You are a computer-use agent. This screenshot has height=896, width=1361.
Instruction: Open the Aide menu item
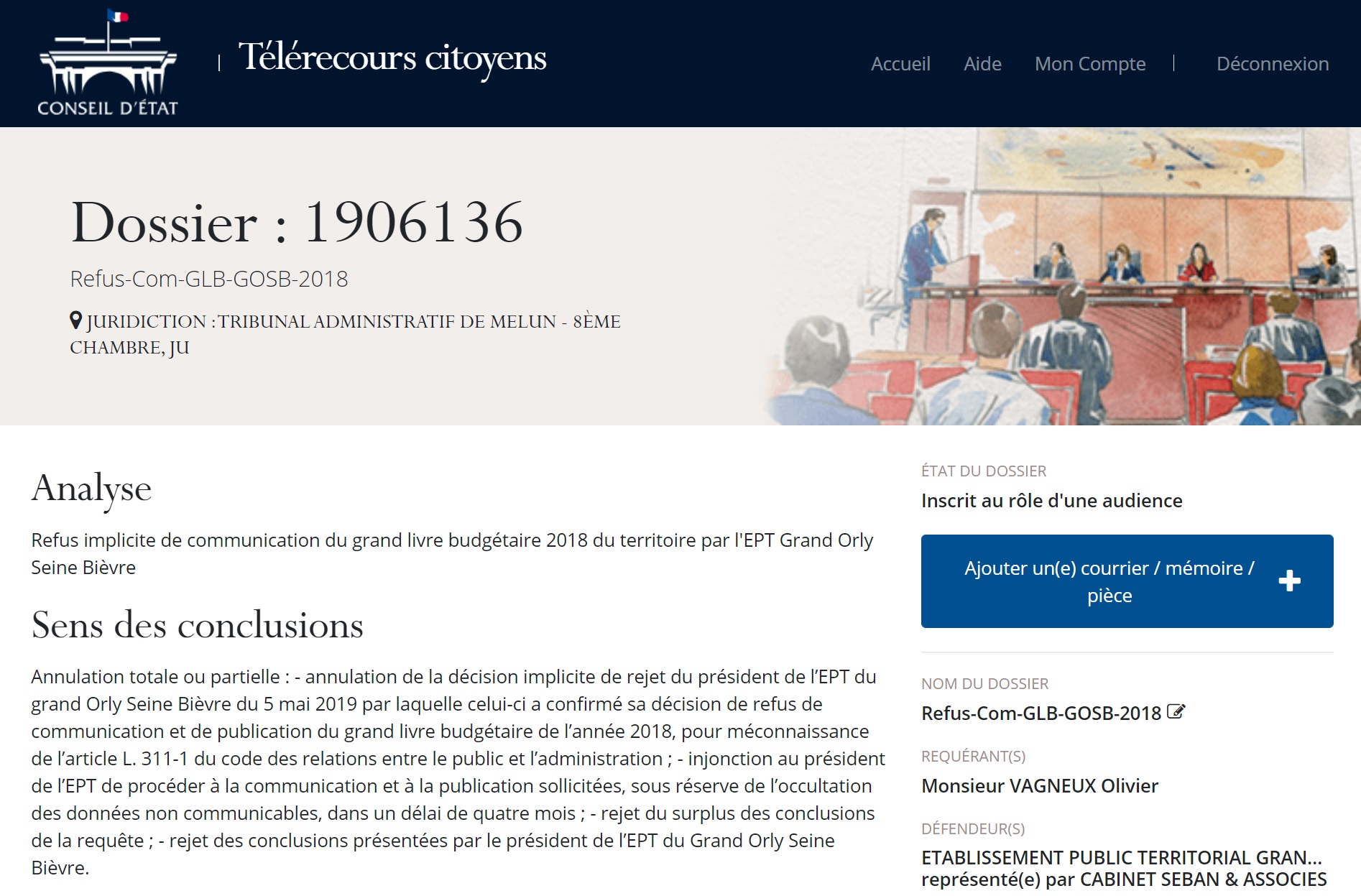tap(982, 64)
